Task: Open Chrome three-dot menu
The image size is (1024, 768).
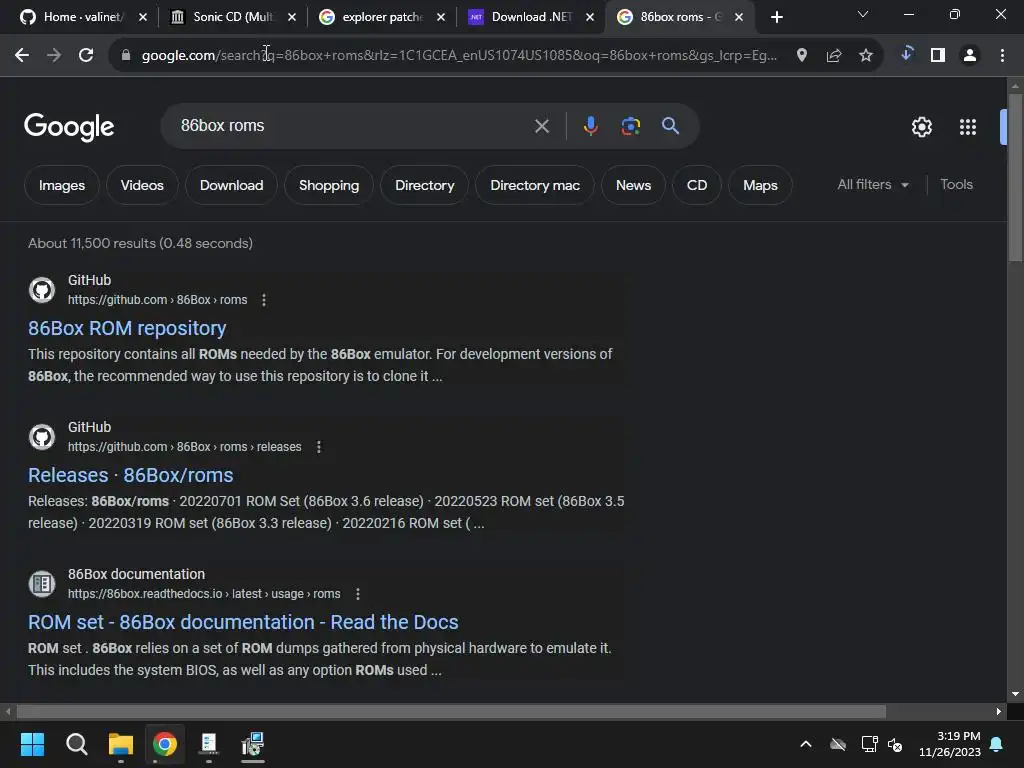Action: [1002, 56]
